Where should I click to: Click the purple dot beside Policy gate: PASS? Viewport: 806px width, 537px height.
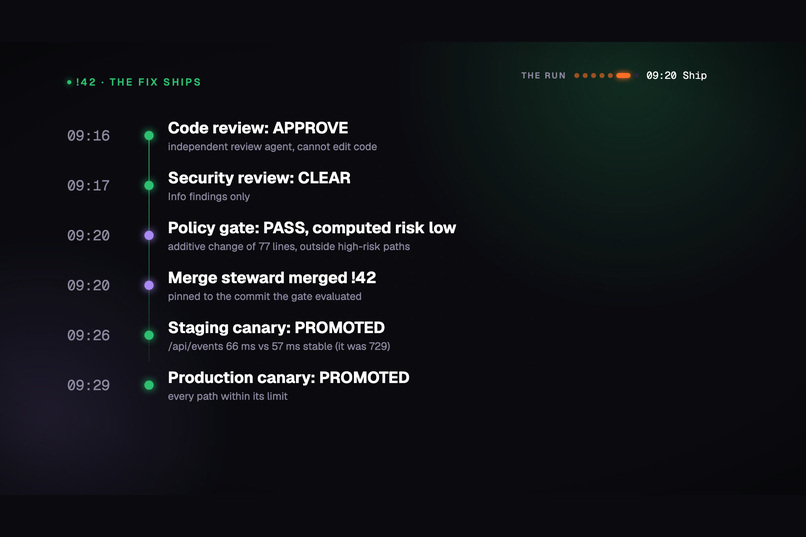tap(149, 235)
